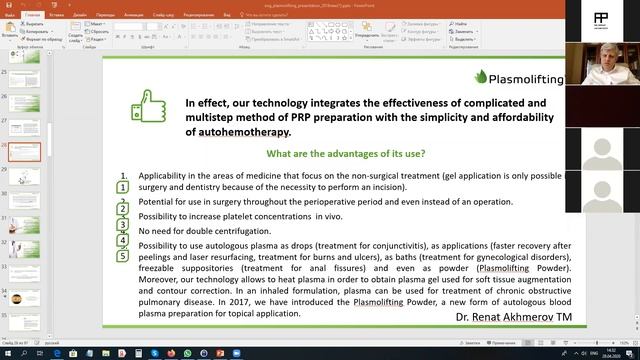640x360 pixels.
Task: Click the Quick Styles icon
Action: (390, 28)
